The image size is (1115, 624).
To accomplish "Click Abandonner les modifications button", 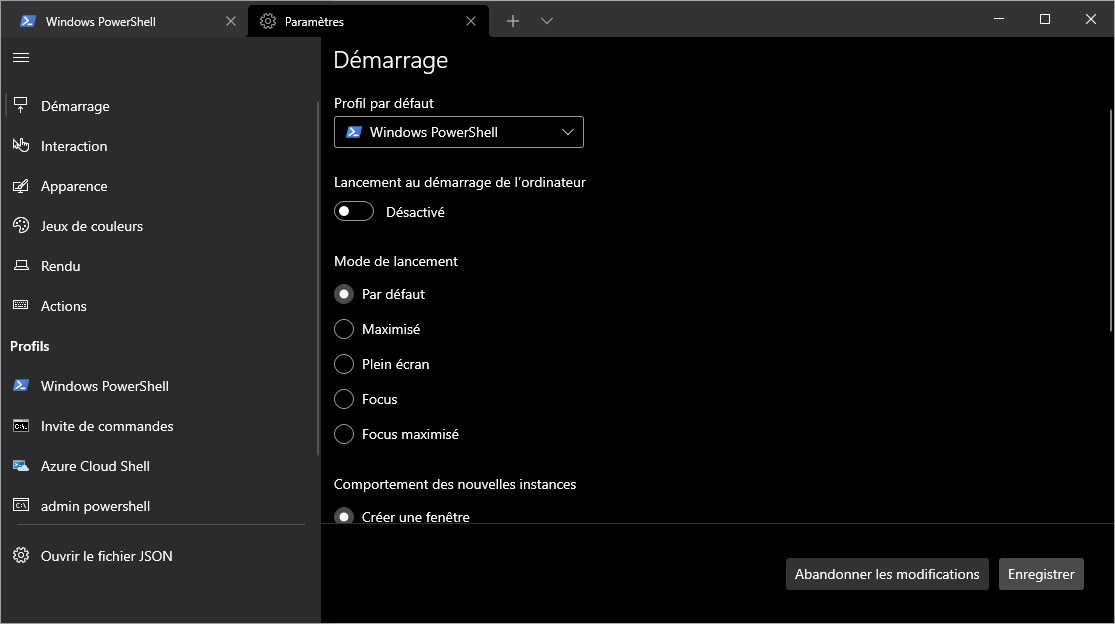I will click(887, 574).
